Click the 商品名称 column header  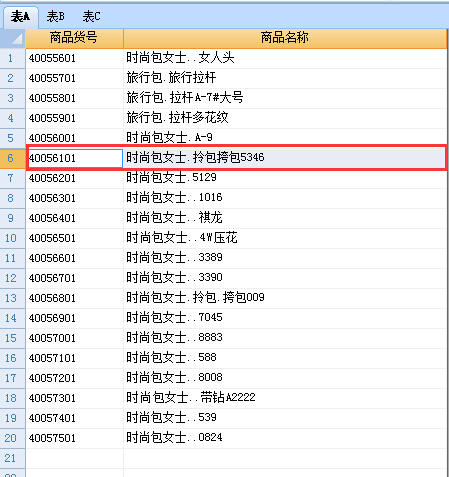coord(285,39)
